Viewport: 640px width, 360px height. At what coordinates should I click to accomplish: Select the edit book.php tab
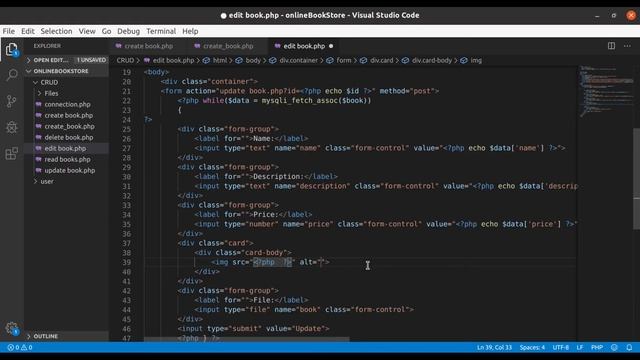304,46
